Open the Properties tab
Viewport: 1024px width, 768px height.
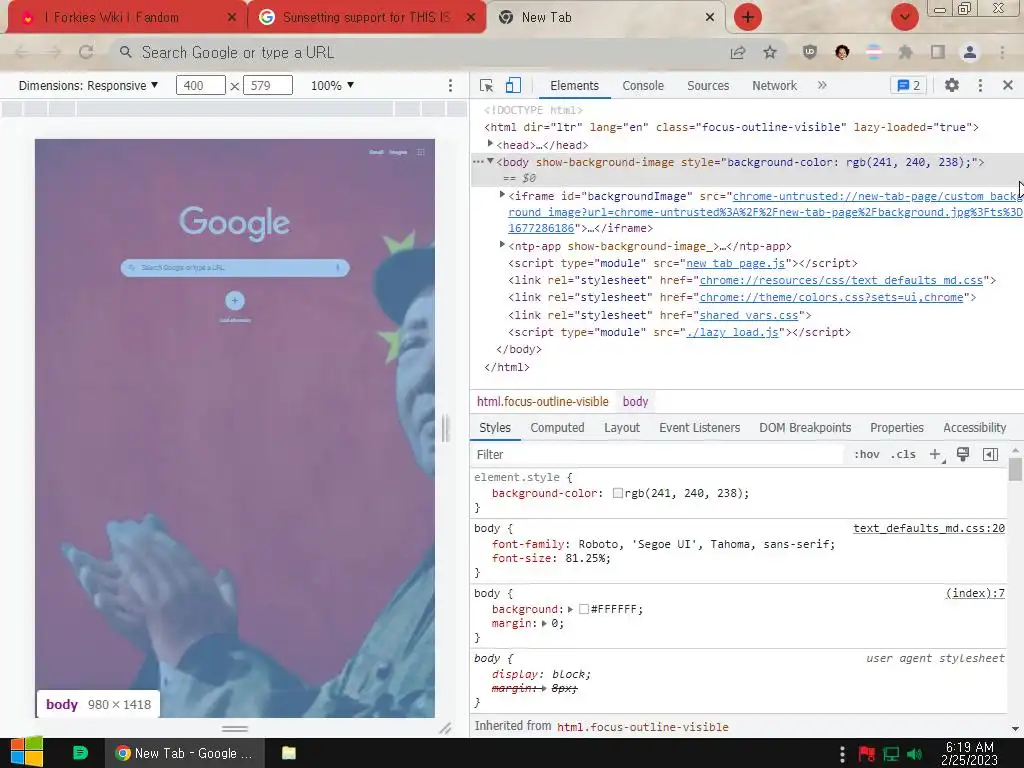coord(897,428)
